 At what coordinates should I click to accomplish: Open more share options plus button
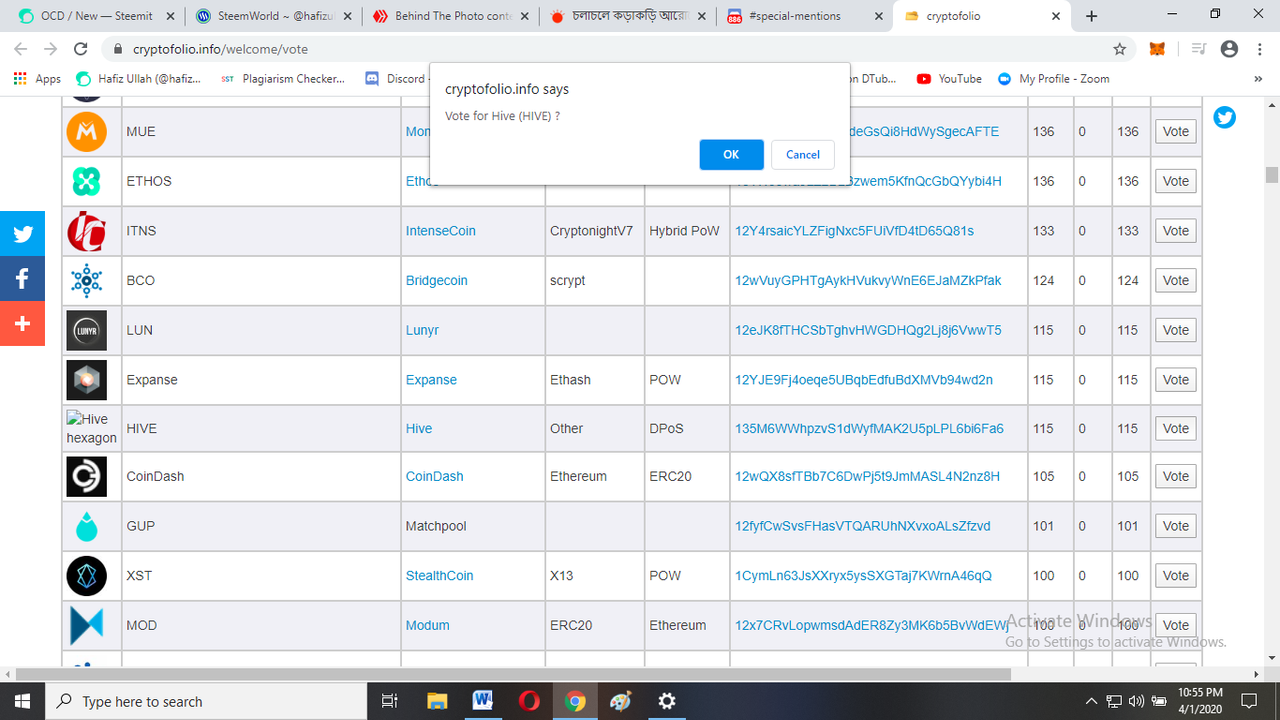[22, 324]
